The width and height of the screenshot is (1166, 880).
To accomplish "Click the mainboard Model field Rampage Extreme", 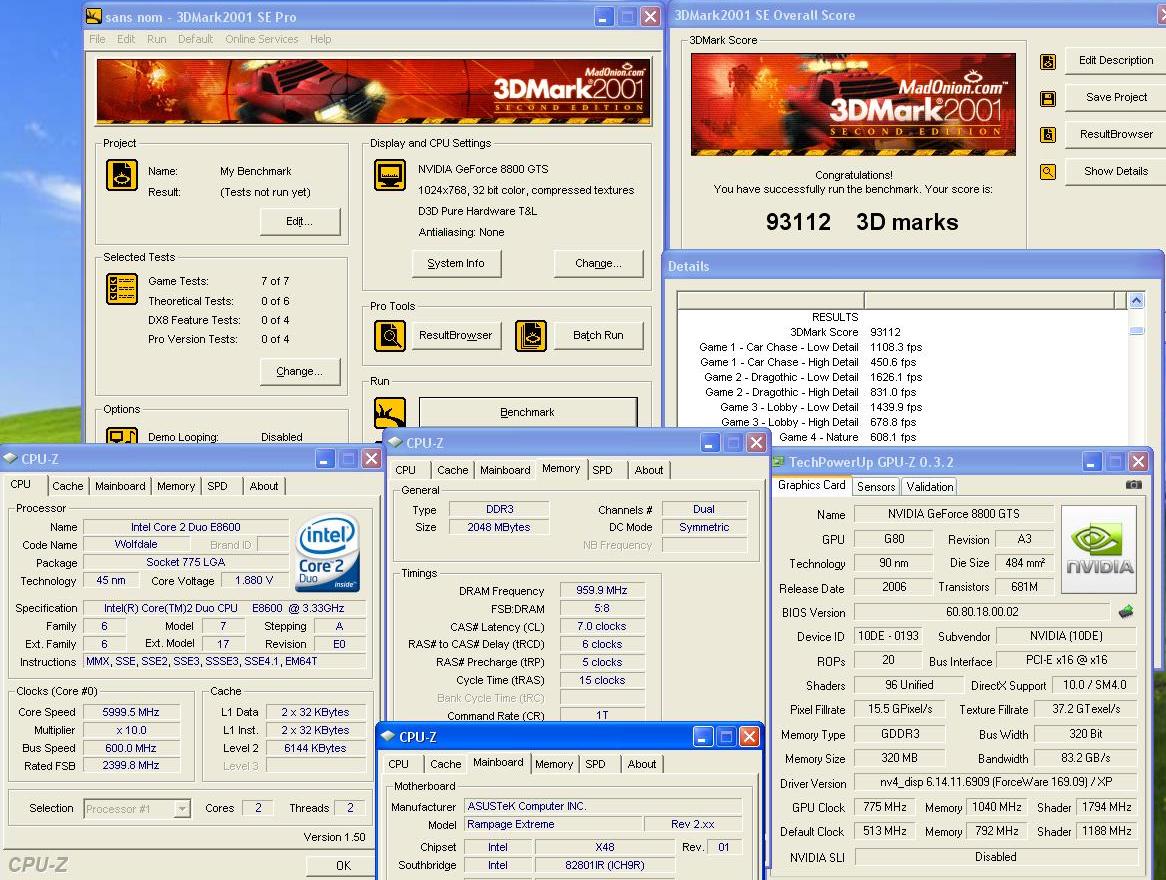I will pos(553,824).
